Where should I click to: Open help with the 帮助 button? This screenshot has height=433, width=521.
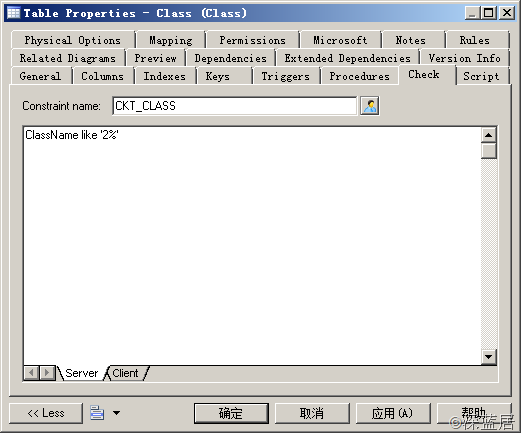coord(474,413)
